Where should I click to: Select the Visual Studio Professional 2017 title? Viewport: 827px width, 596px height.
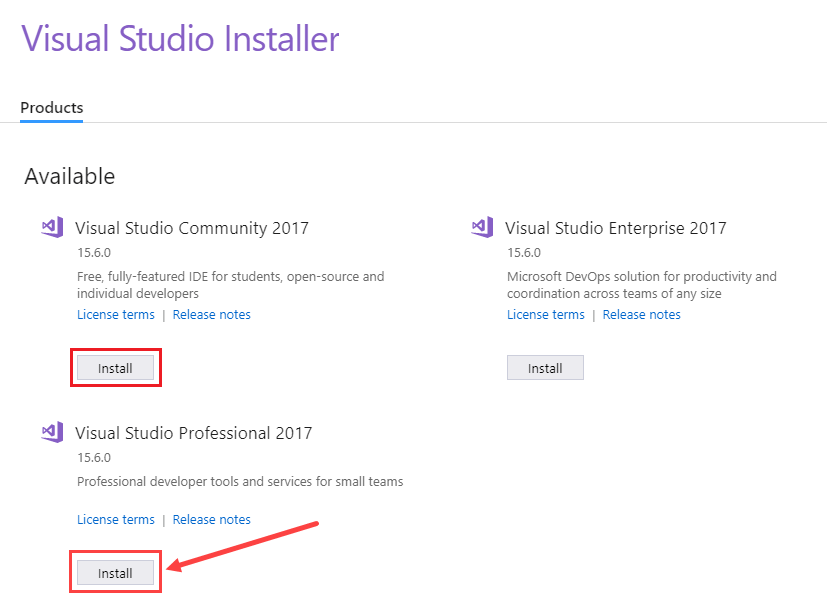[194, 433]
